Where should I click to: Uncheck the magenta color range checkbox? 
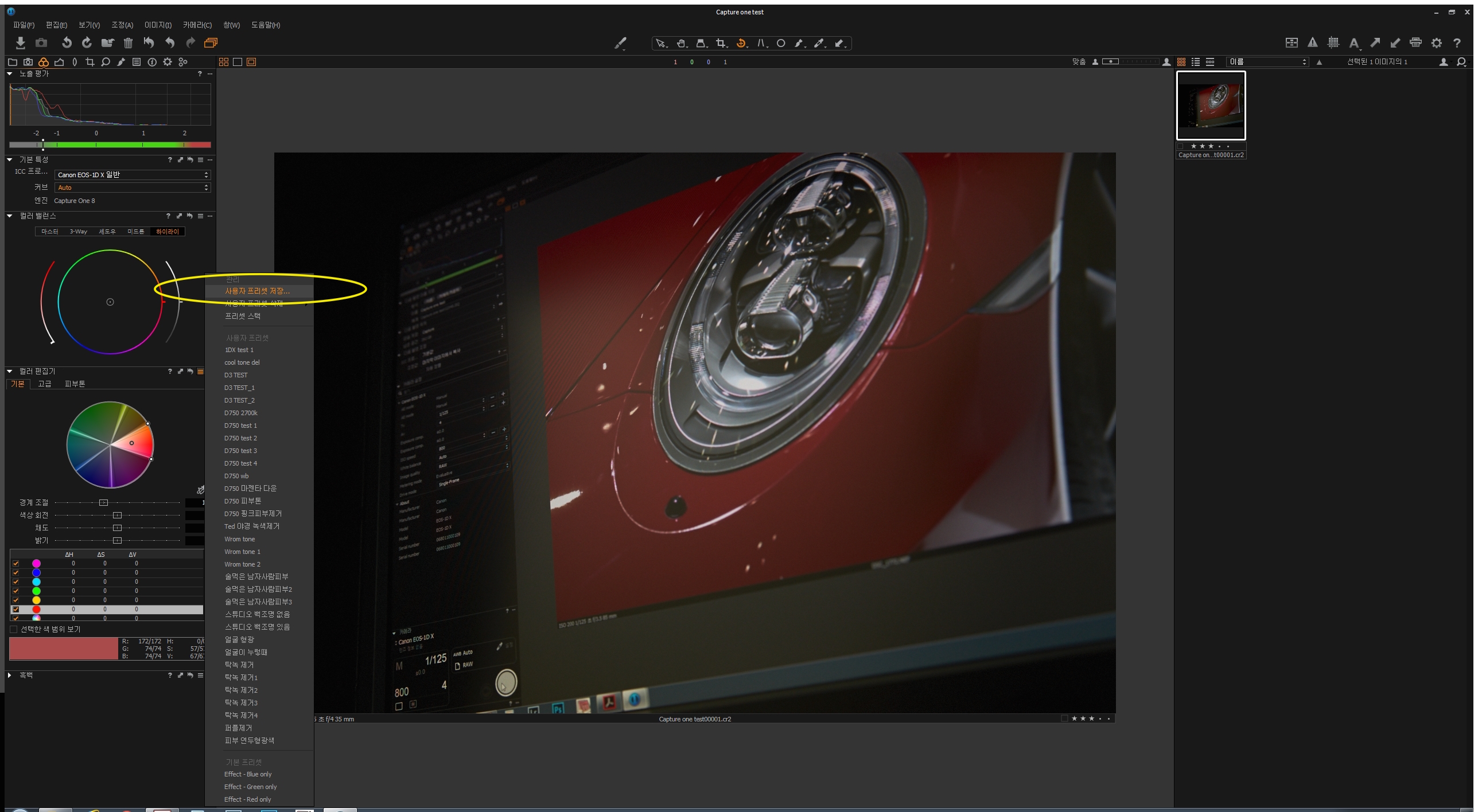(15, 564)
